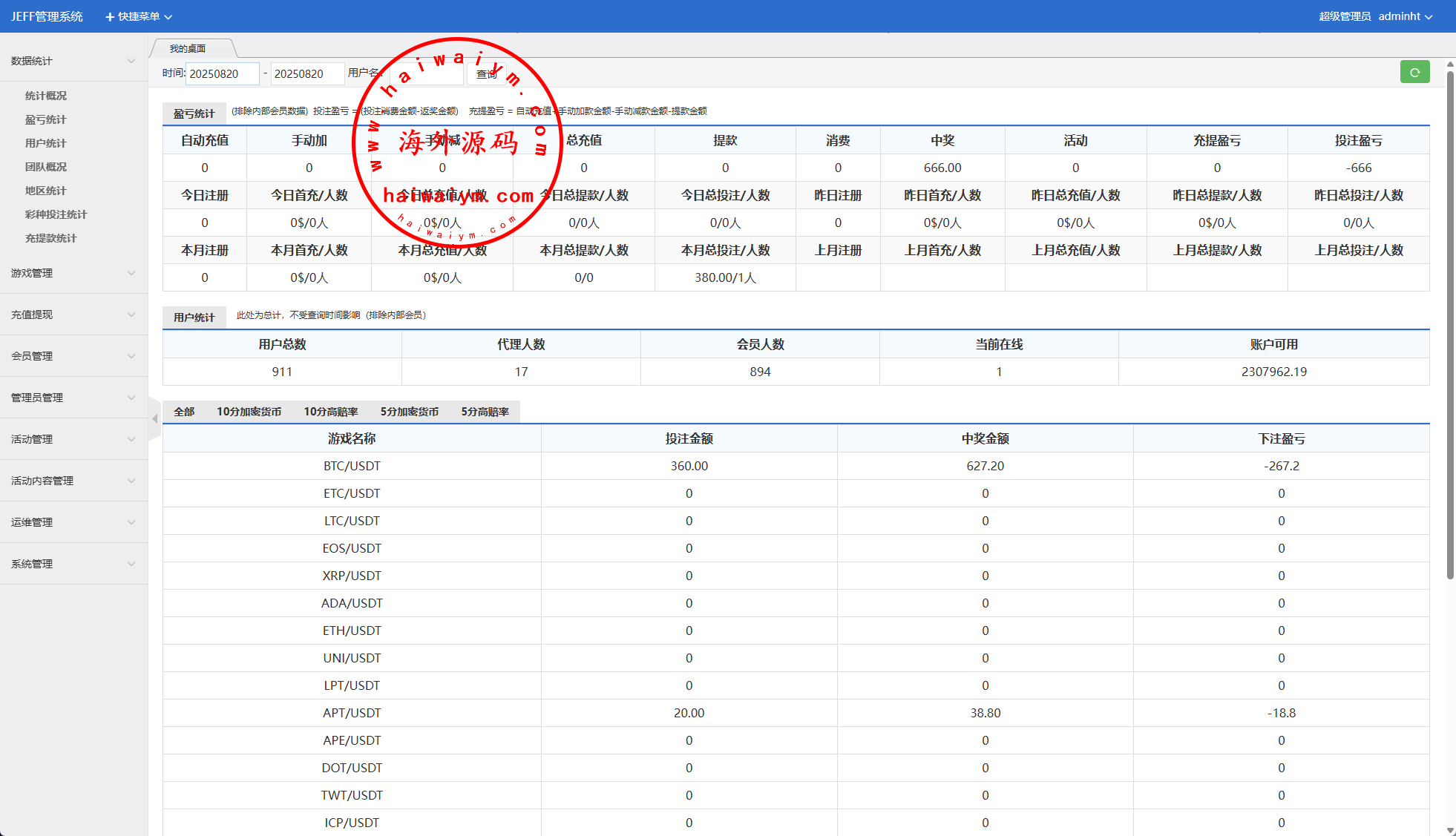
Task: Click the green refresh icon button
Action: (x=1414, y=72)
